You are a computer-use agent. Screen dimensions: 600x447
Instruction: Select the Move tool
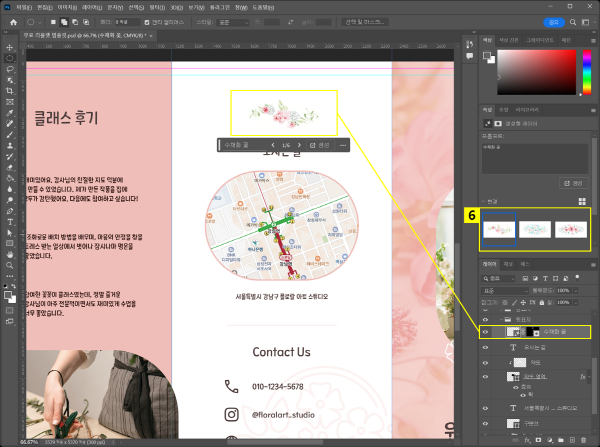[x=8, y=47]
